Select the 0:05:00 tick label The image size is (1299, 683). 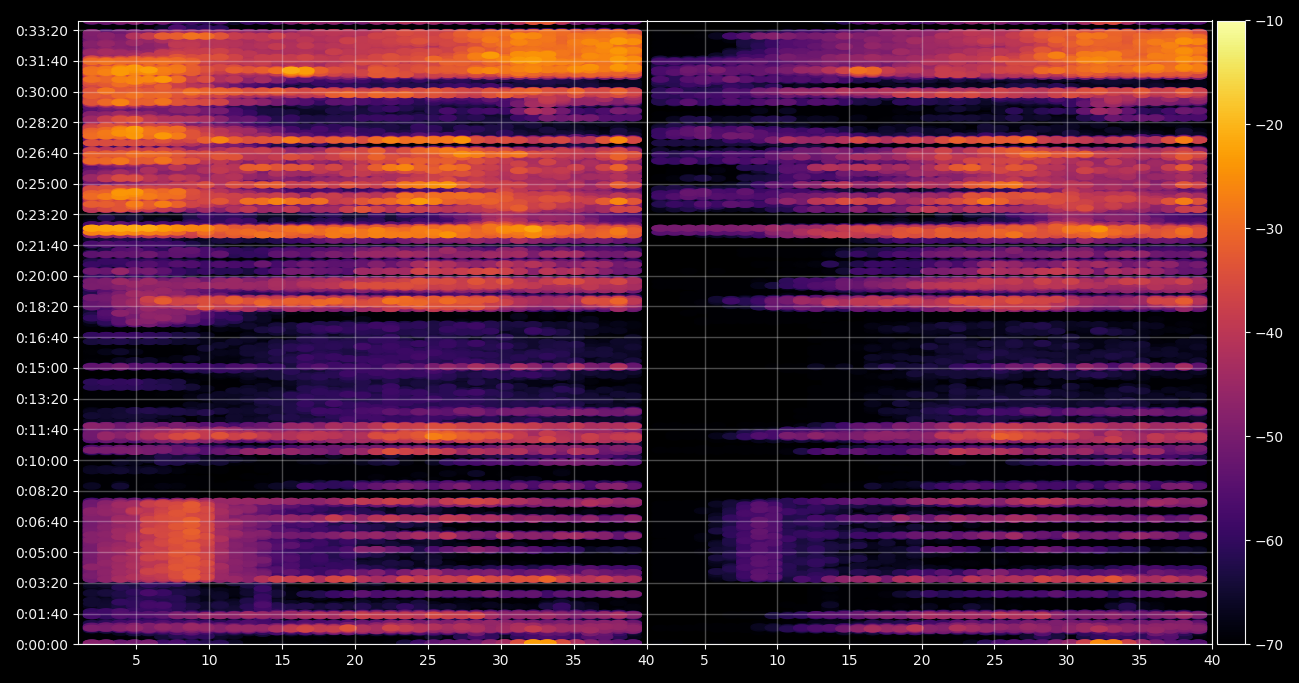[42, 553]
